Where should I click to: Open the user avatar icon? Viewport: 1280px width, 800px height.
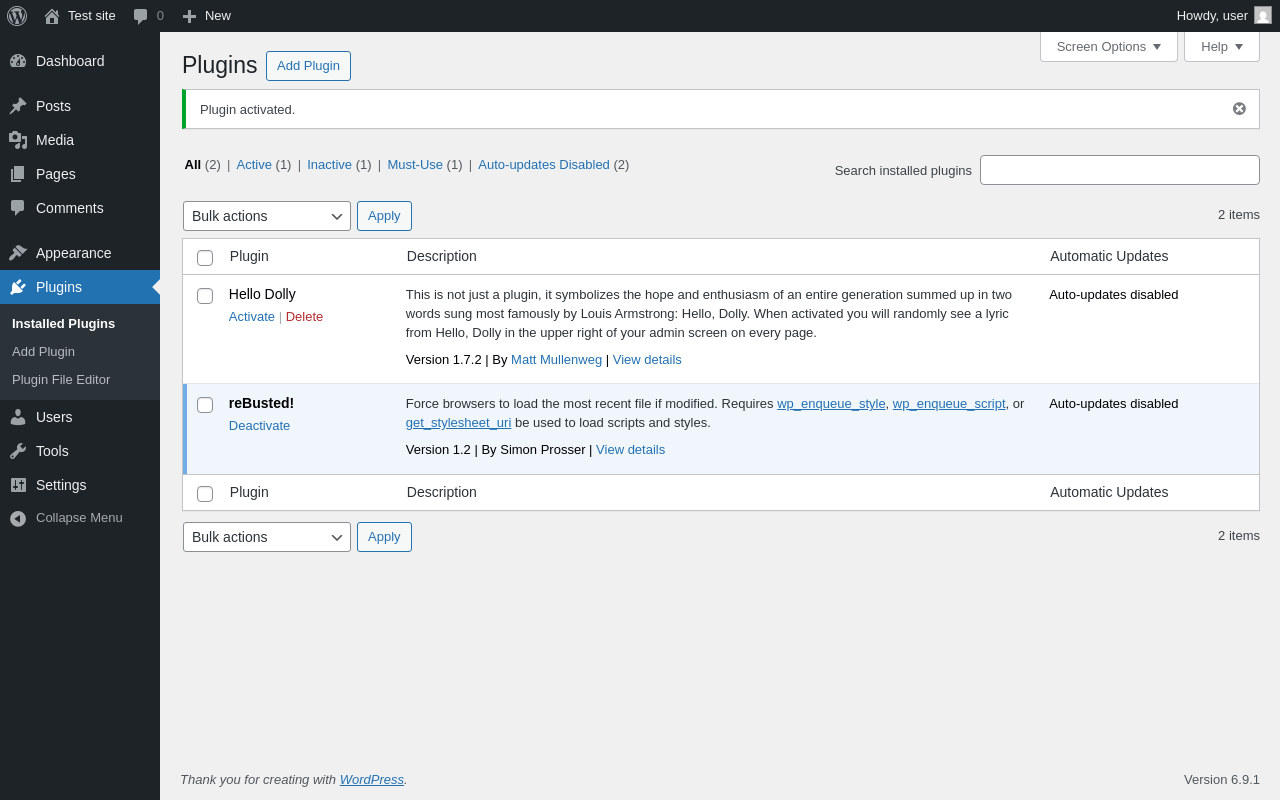[x=1263, y=16]
